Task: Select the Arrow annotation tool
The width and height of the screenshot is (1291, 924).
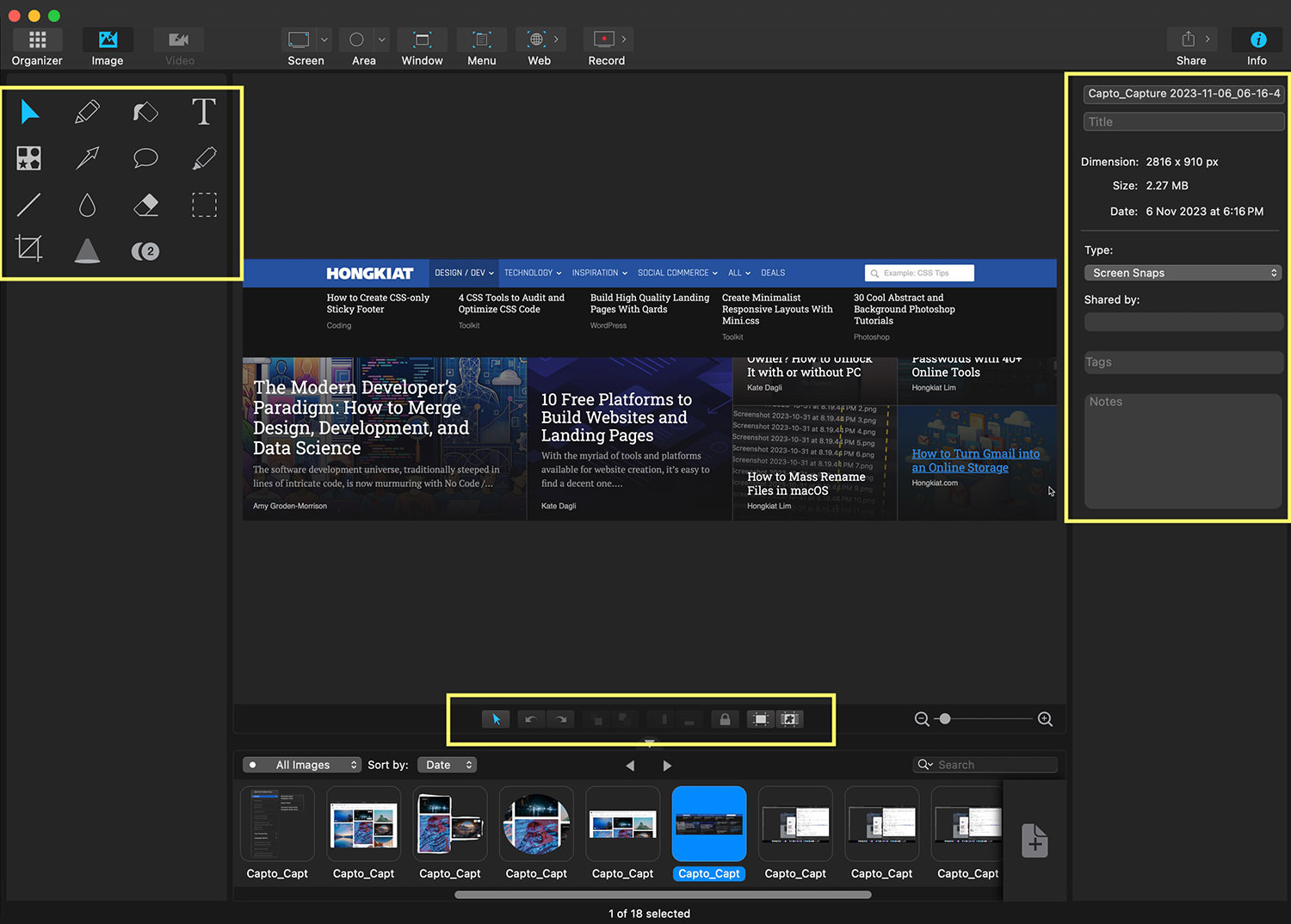Action: [87, 158]
